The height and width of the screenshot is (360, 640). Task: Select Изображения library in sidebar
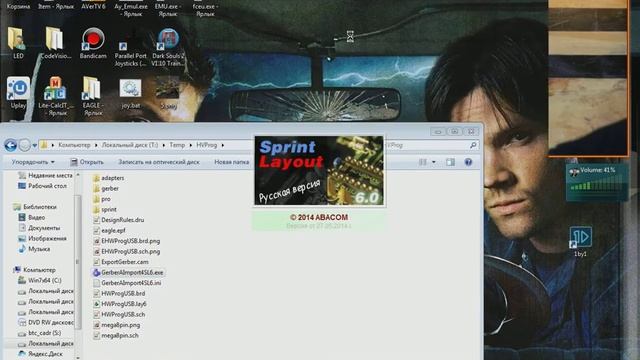(42, 238)
